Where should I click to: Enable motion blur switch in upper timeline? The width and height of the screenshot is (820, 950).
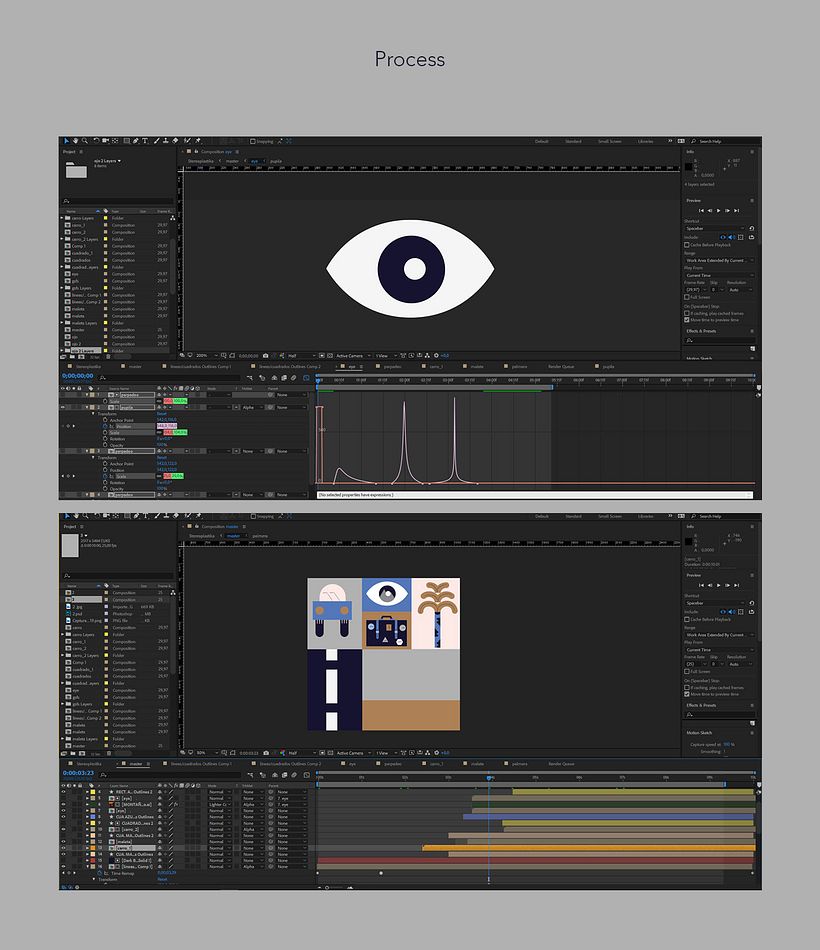point(293,377)
